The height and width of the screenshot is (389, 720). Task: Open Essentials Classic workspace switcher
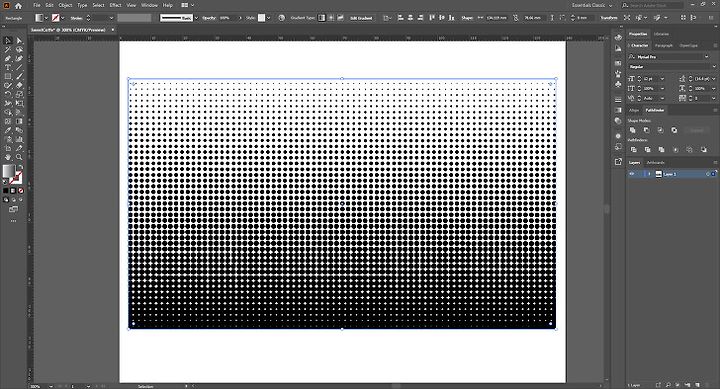592,6
